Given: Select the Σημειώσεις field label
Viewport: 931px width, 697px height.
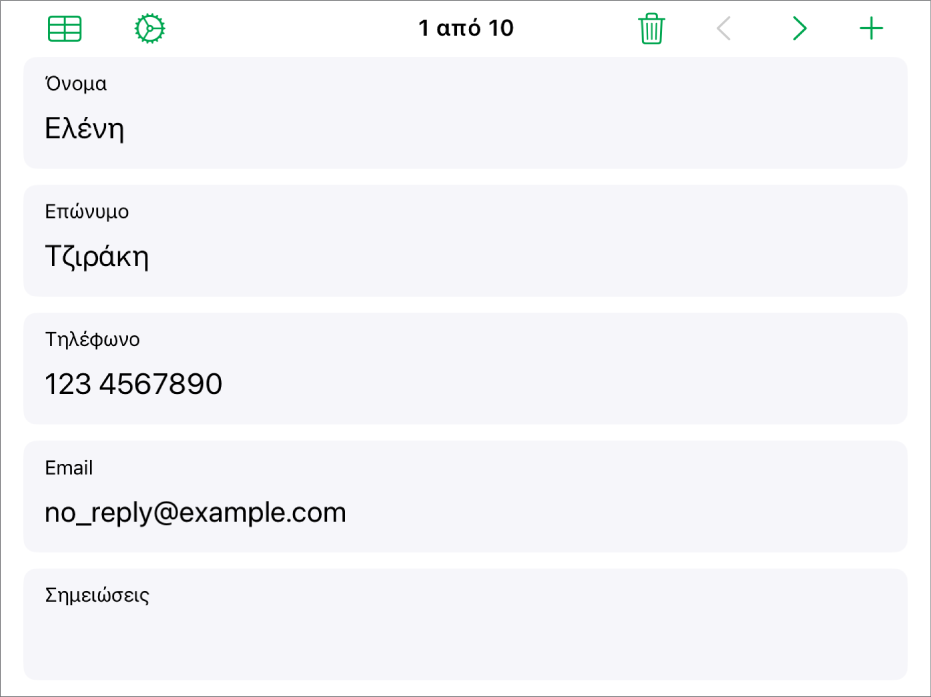Looking at the screenshot, I should [97, 595].
